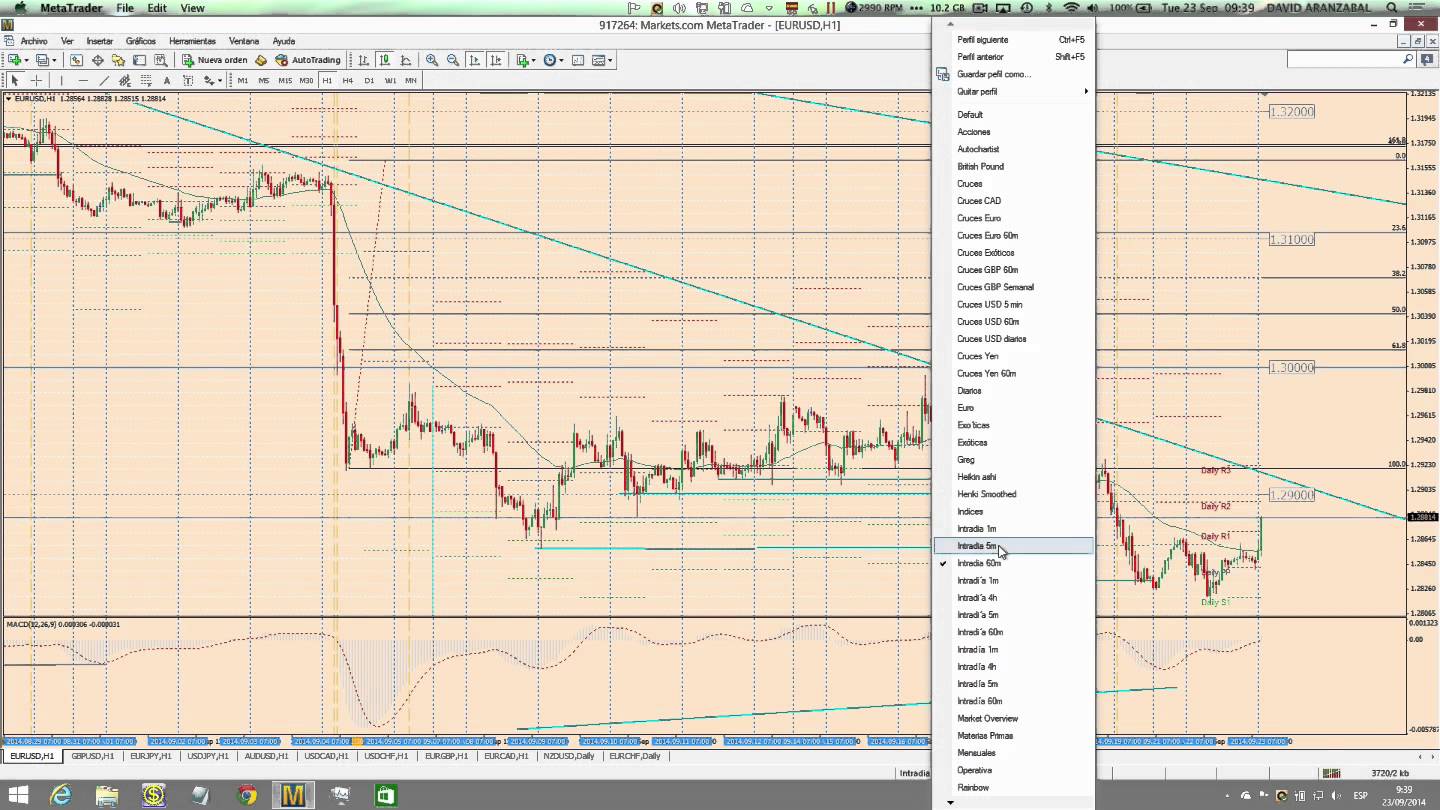Screen dimensions: 1440x810
Task: Select the Intradia 5m profile
Action: click(x=977, y=546)
